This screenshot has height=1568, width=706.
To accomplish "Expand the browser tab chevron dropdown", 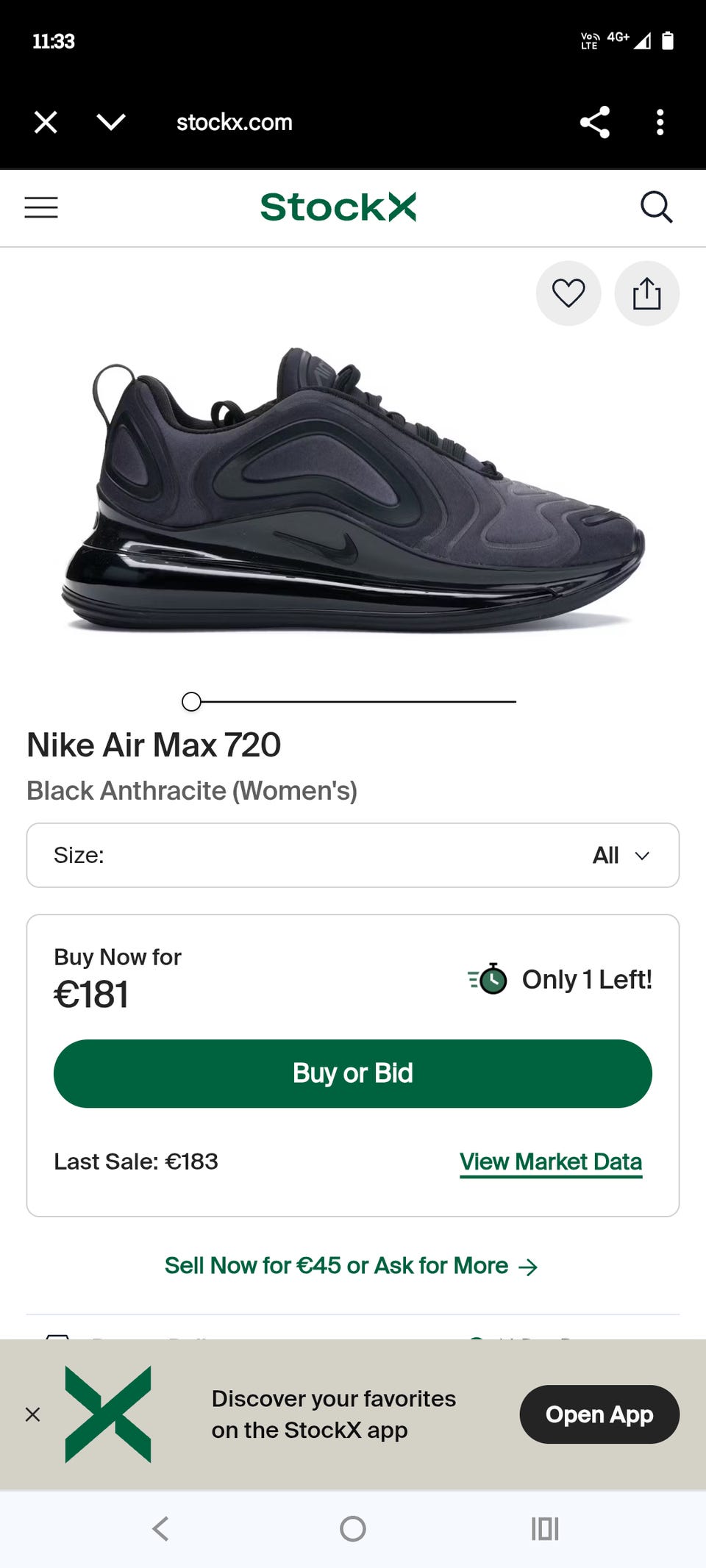I will pyautogui.click(x=111, y=122).
